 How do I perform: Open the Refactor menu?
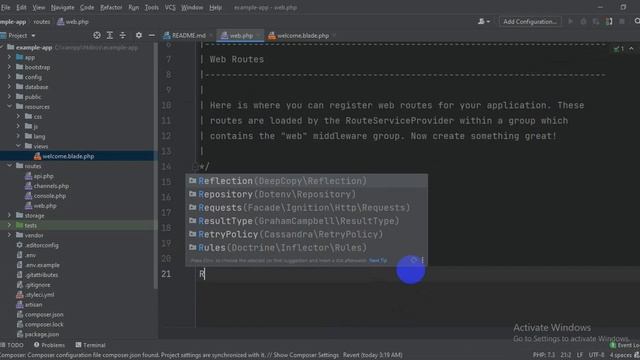pos(111,7)
